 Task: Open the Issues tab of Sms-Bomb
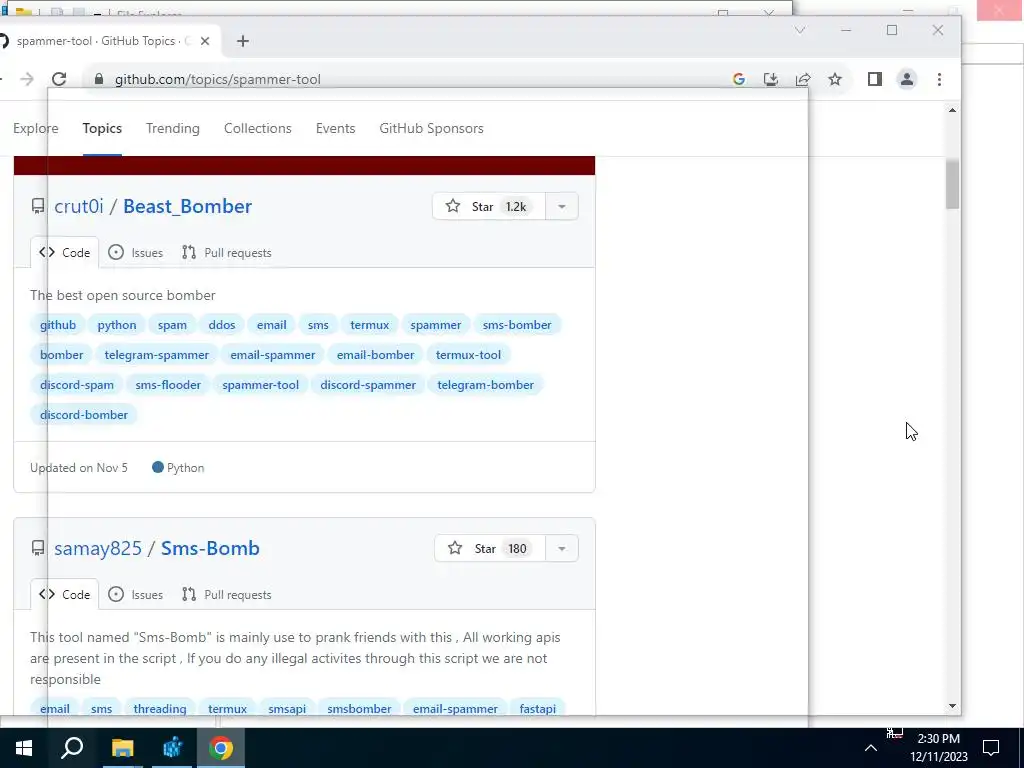click(x=136, y=595)
